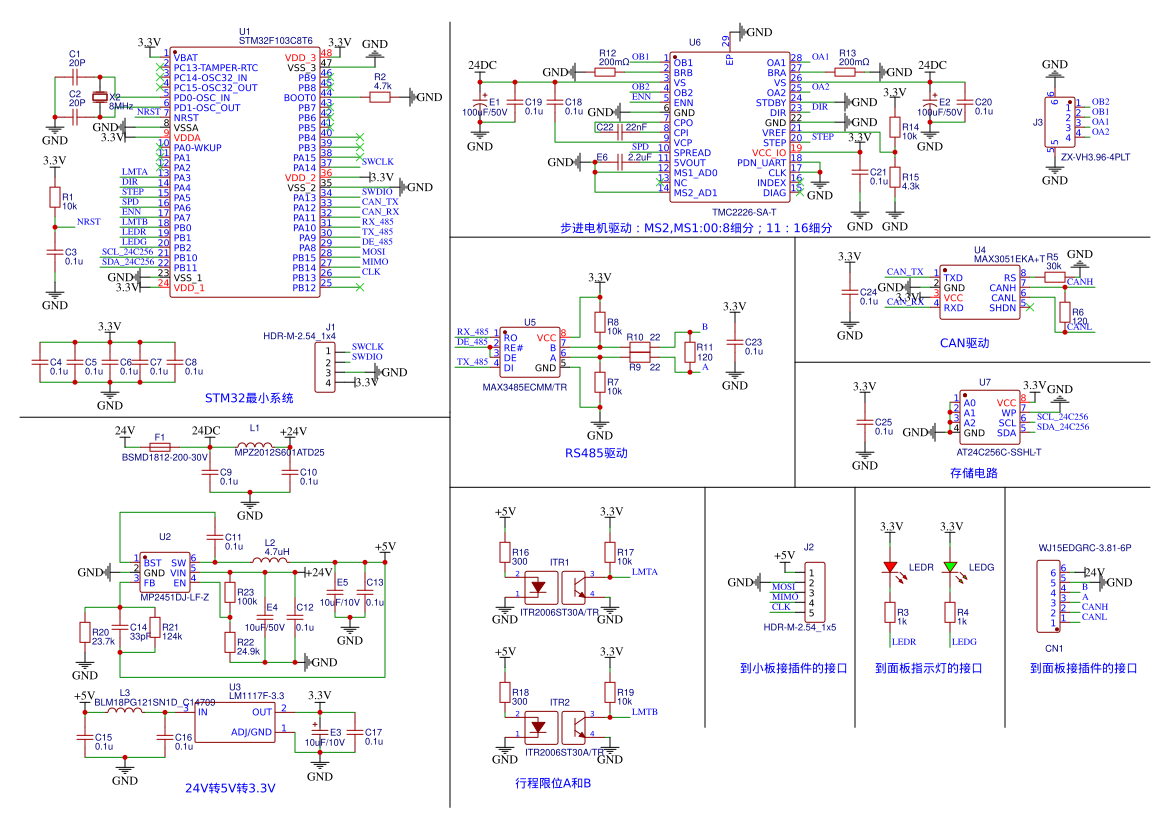Select the BSMD1812-200-30V fuse label
The width and height of the screenshot is (1169, 828).
coord(164,458)
